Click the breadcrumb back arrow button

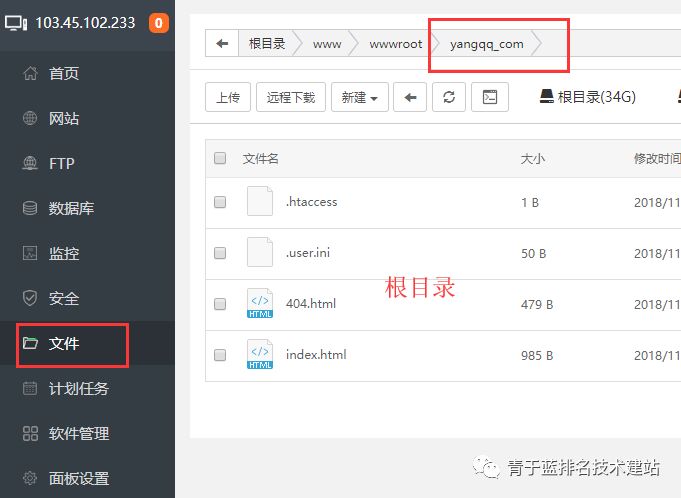click(222, 43)
